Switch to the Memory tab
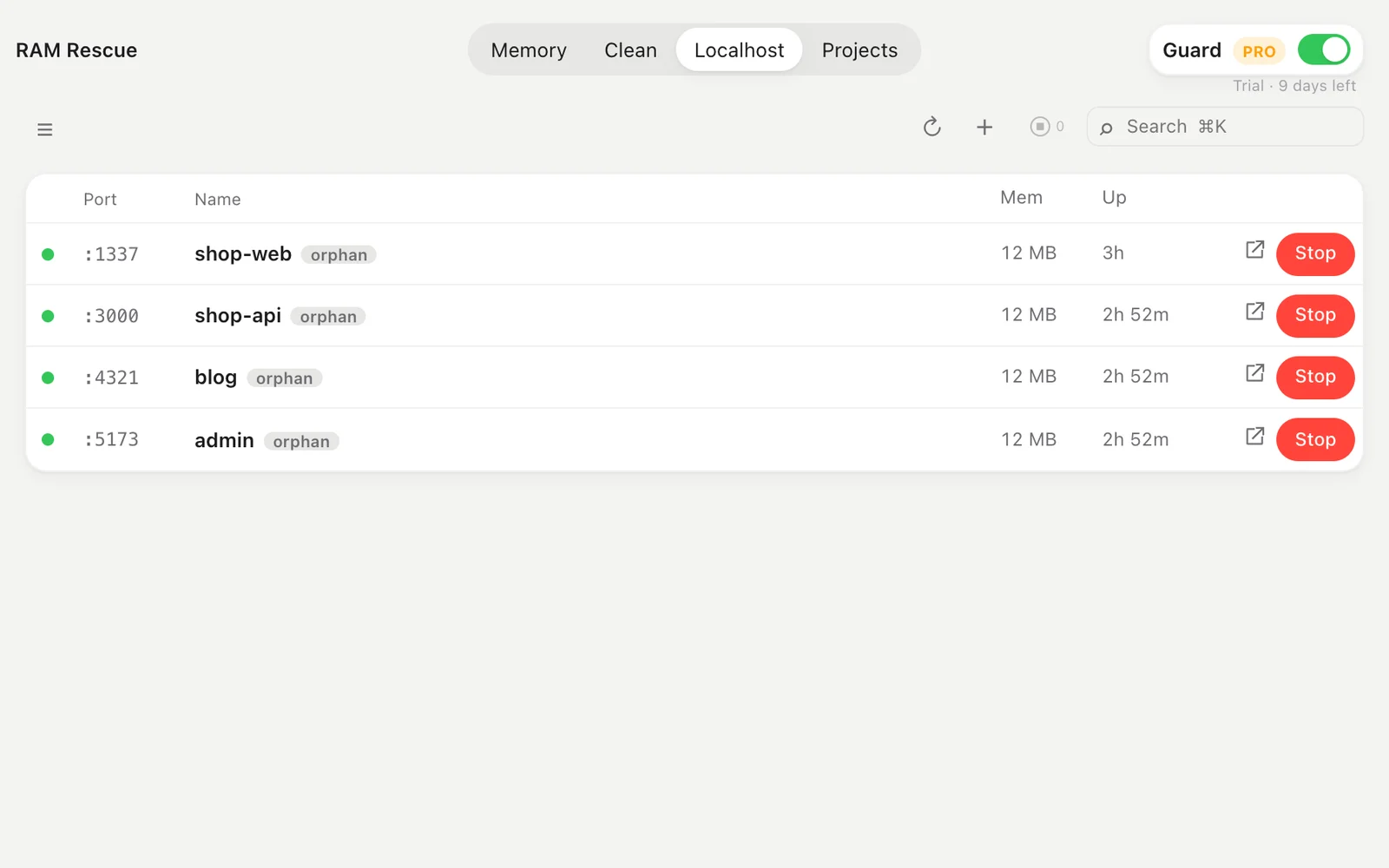This screenshot has height=868, width=1389. coord(529,50)
